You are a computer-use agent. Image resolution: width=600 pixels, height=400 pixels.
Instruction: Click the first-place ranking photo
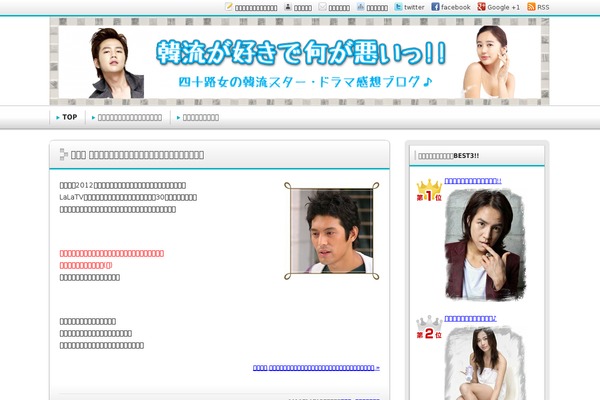click(485, 245)
